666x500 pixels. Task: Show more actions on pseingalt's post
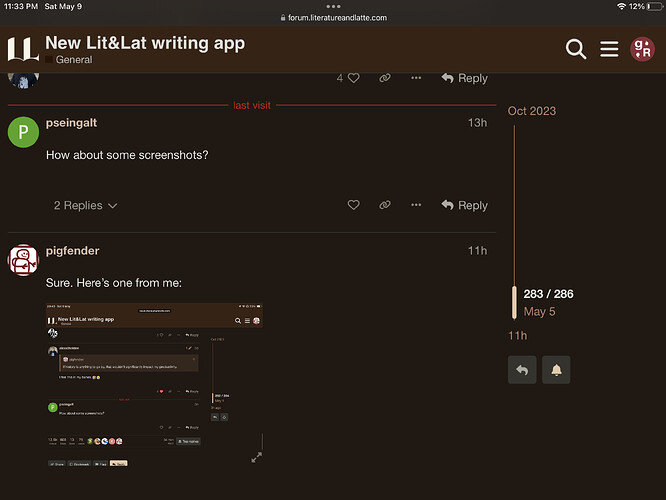point(416,205)
